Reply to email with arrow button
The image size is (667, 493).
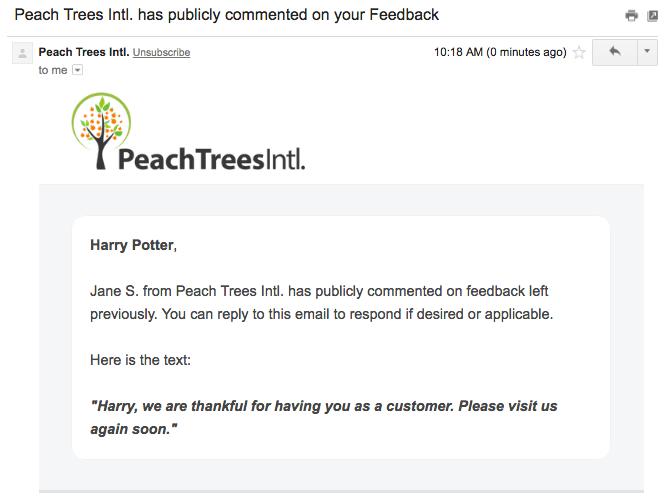tap(615, 52)
